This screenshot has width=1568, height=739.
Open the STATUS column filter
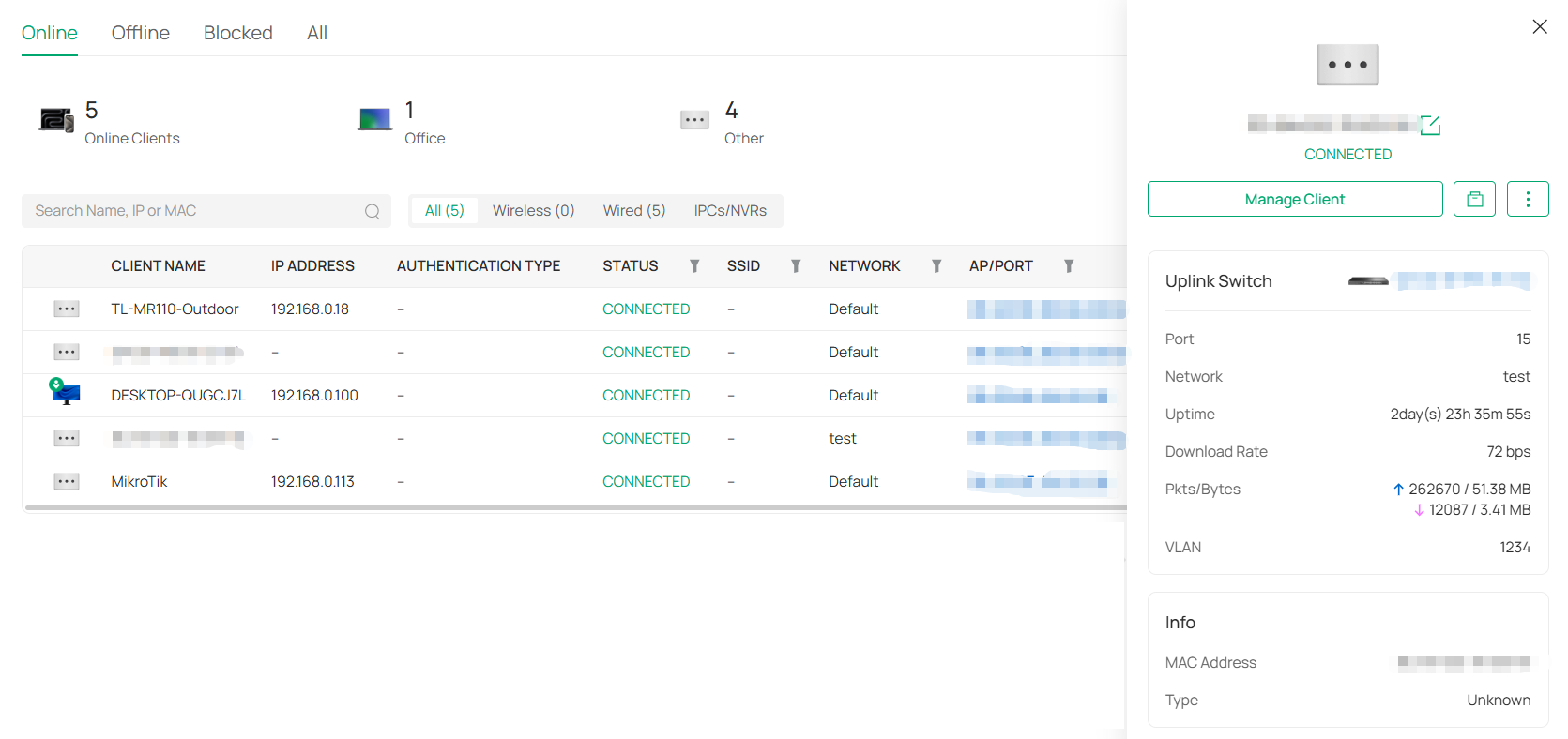pyautogui.click(x=694, y=266)
